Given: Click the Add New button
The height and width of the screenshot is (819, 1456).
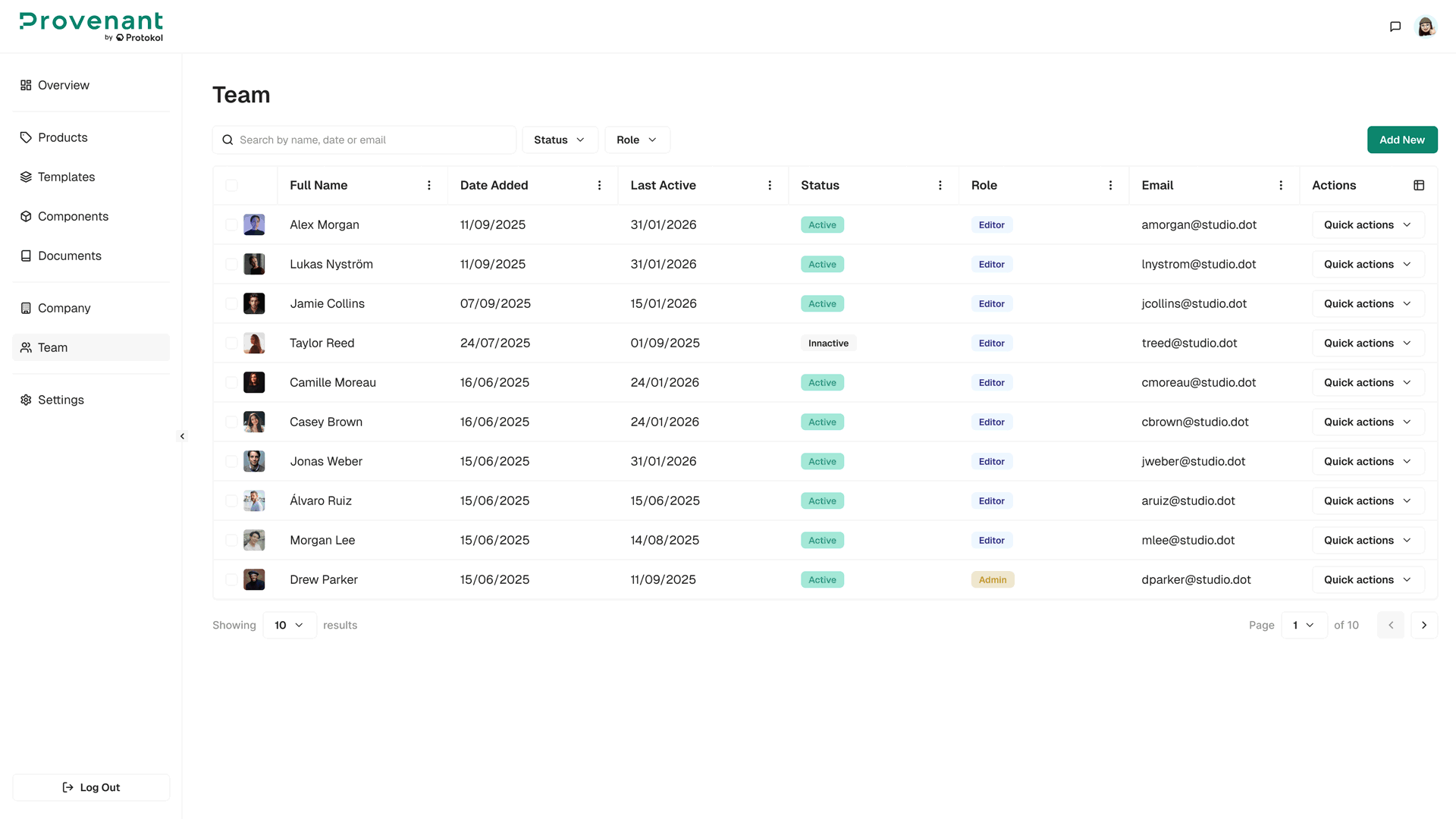Looking at the screenshot, I should (x=1401, y=140).
